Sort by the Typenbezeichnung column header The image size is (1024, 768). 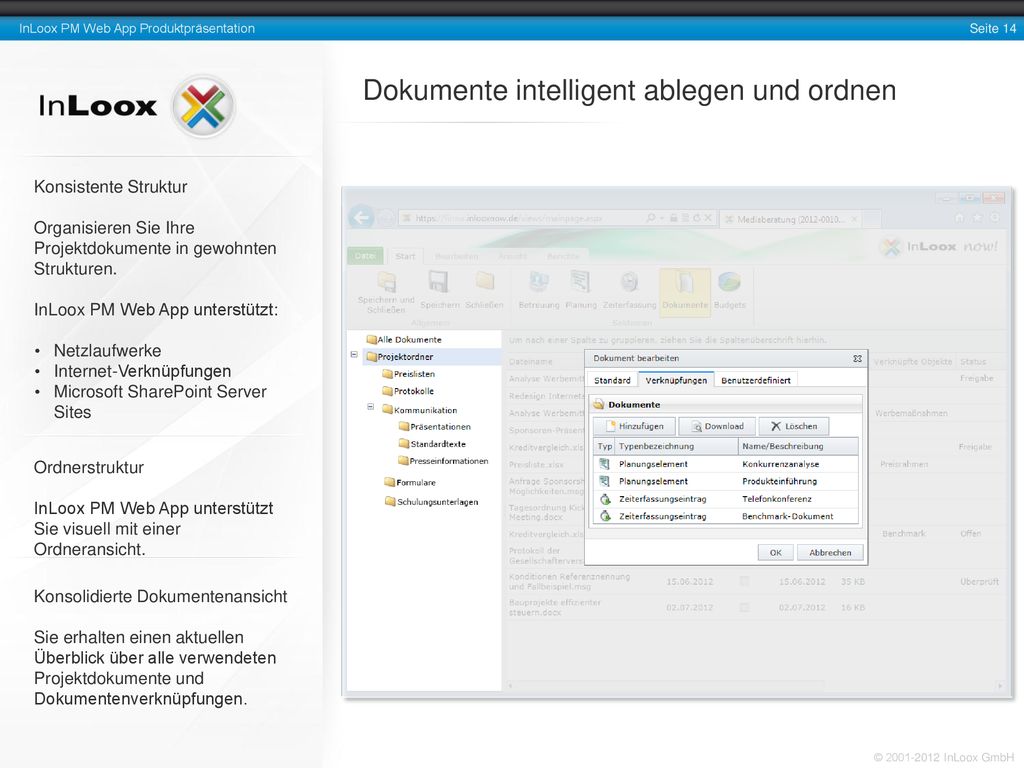pyautogui.click(x=677, y=446)
